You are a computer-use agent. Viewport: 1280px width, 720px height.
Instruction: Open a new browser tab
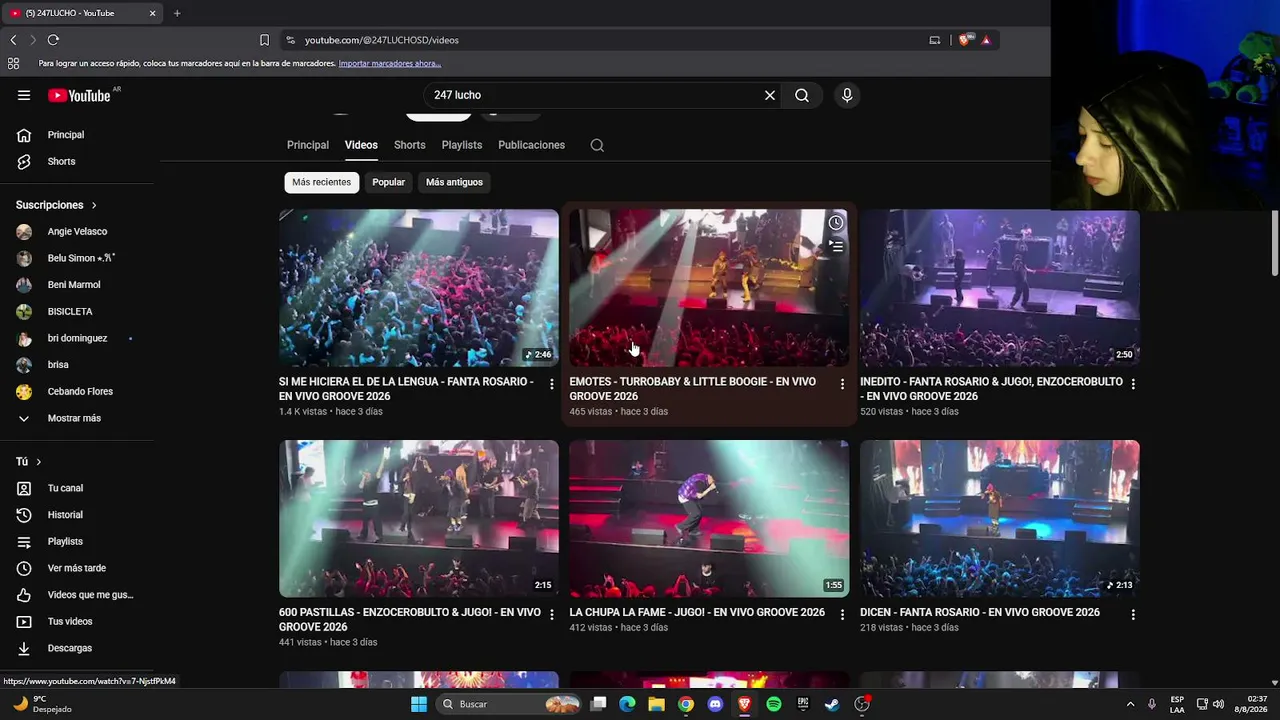click(177, 13)
